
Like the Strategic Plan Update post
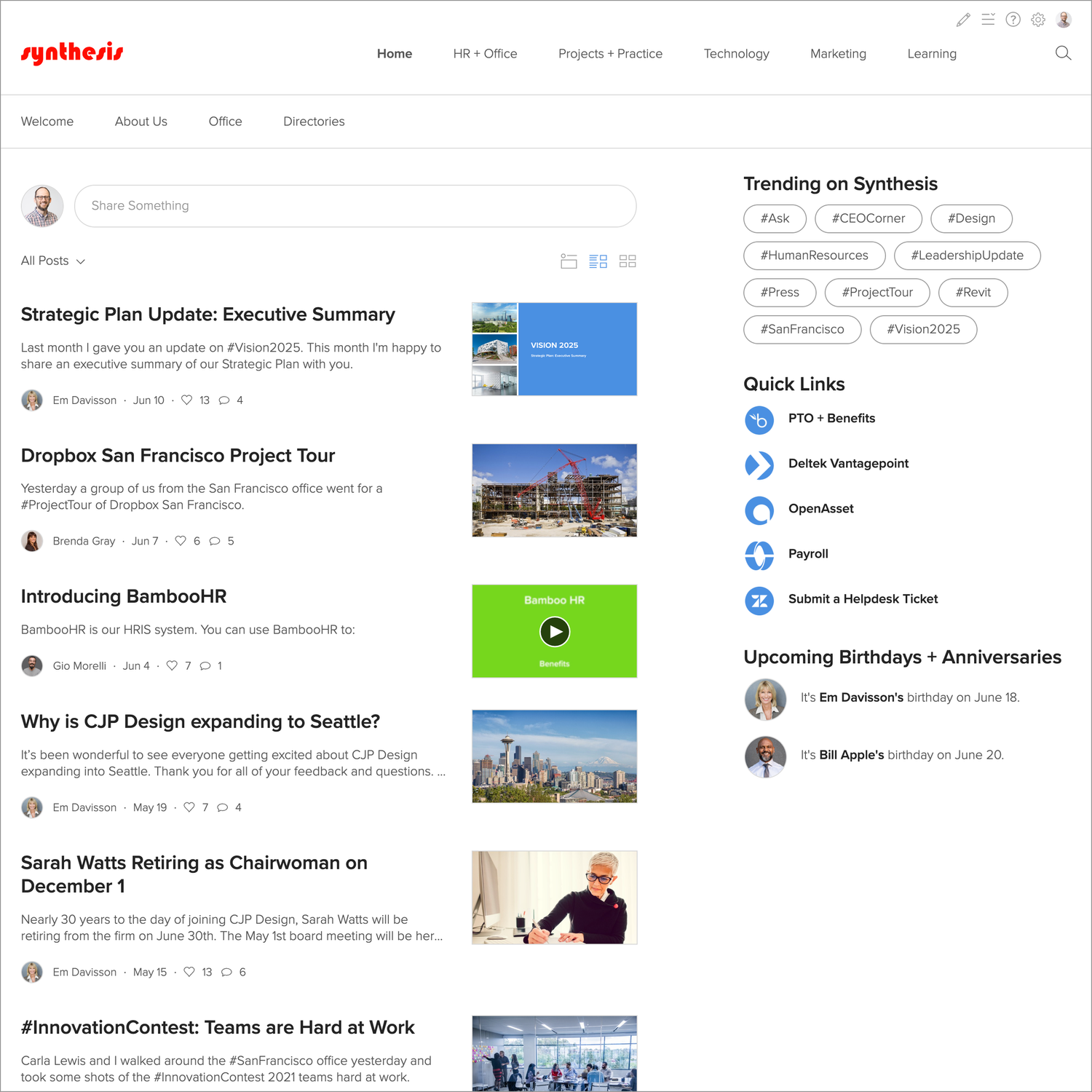[186, 400]
